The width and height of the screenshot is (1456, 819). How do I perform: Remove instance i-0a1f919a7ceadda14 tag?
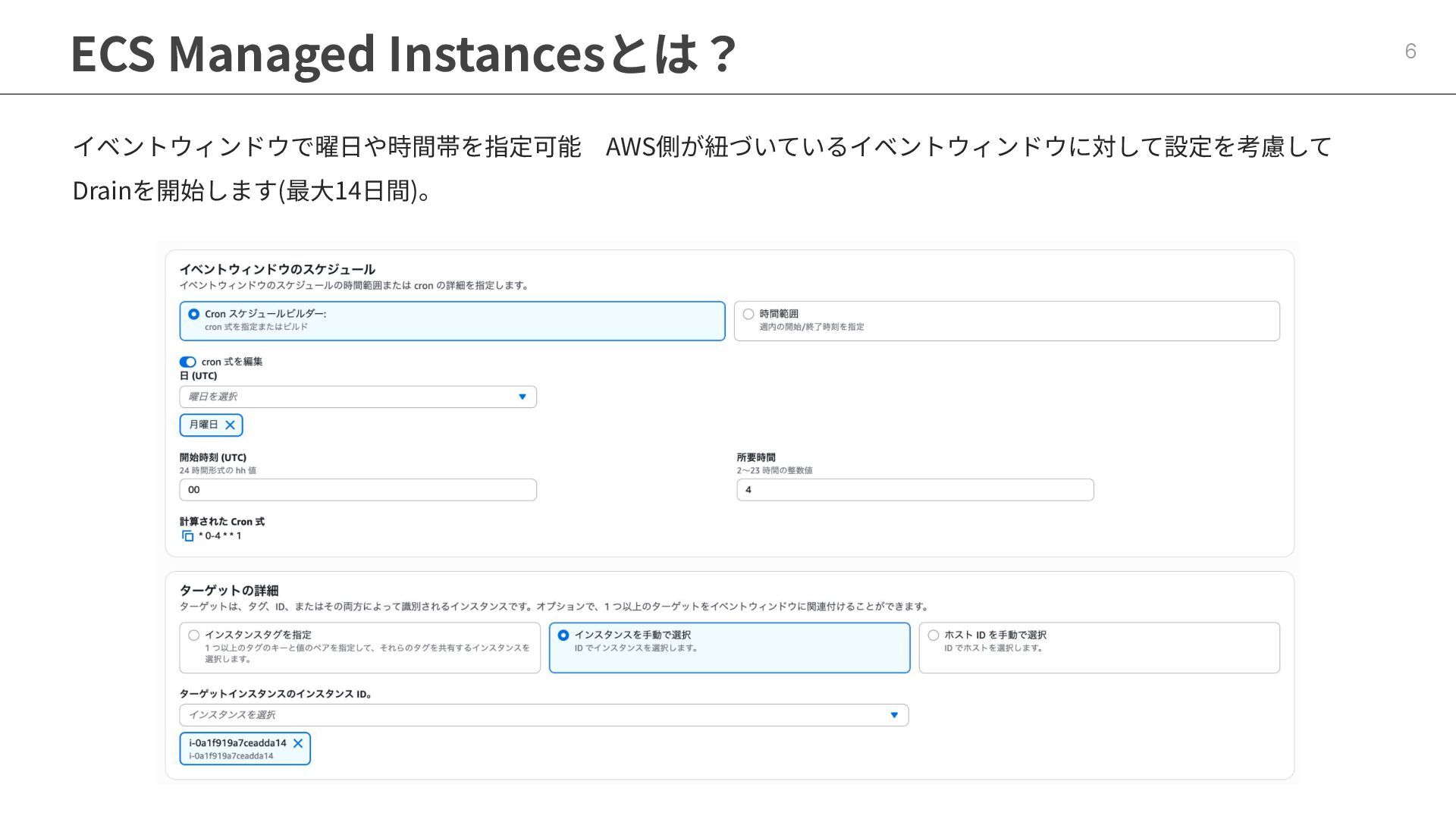click(x=298, y=743)
